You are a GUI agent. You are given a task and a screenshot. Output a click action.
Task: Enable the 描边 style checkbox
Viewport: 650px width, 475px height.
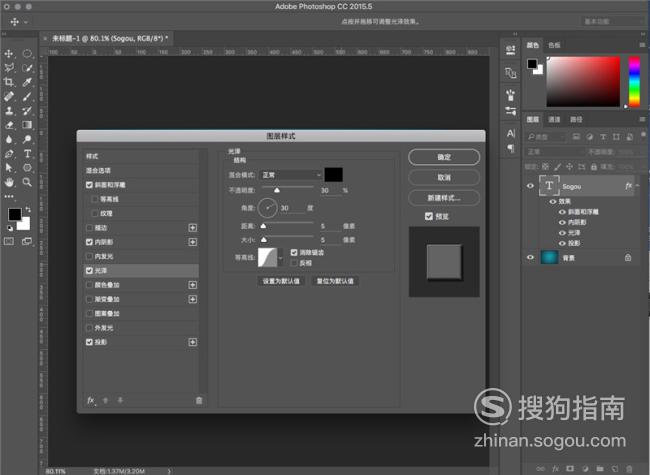(x=89, y=228)
